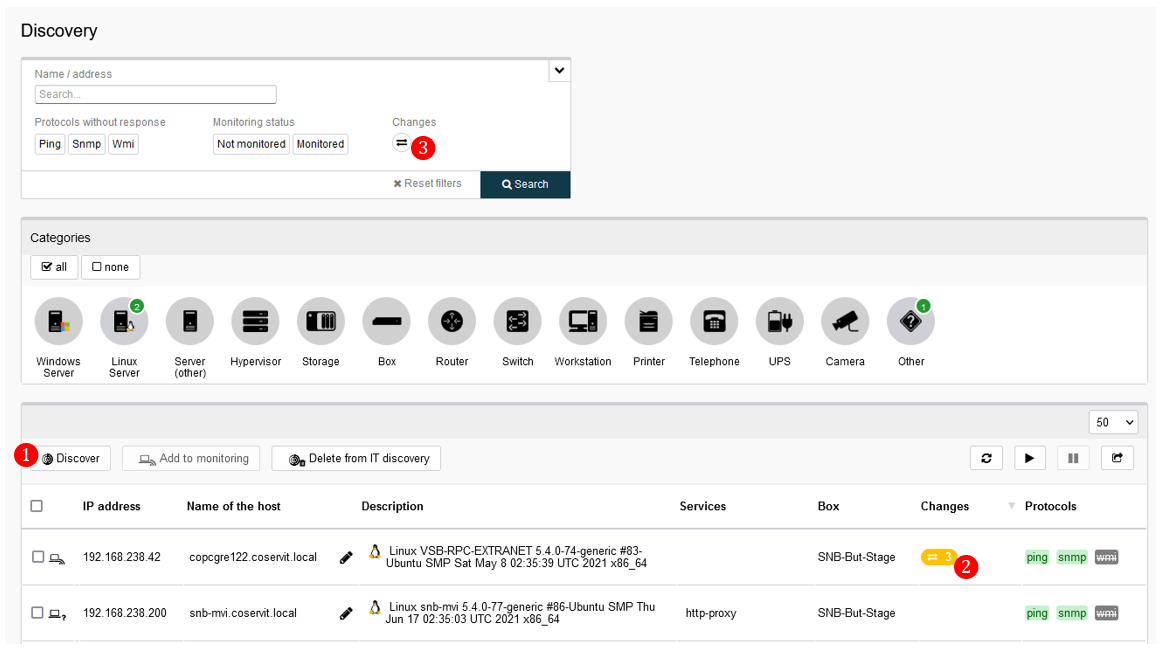Click IP address 192.168.238.42 cell

121,557
